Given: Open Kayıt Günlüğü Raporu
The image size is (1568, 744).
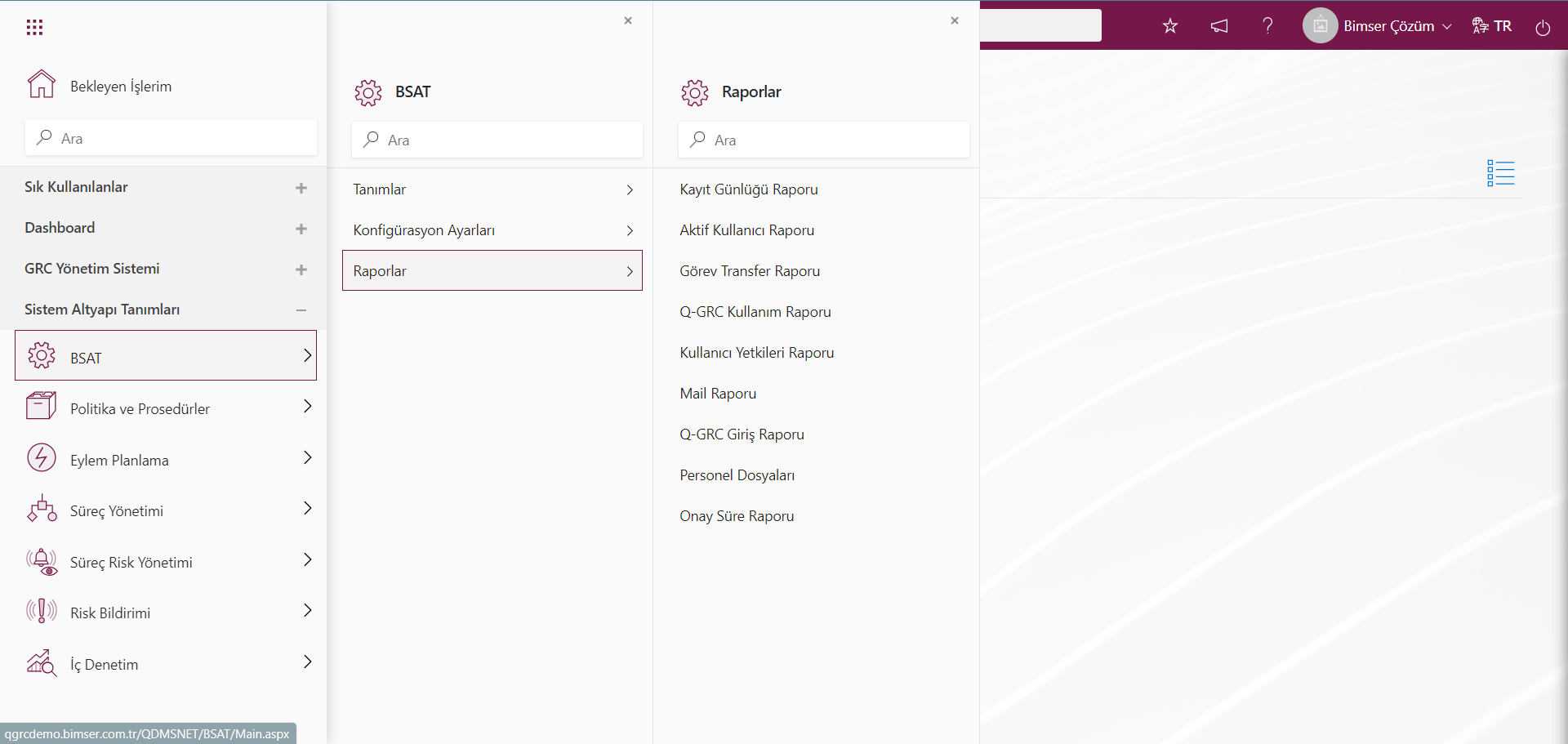Looking at the screenshot, I should pos(749,189).
